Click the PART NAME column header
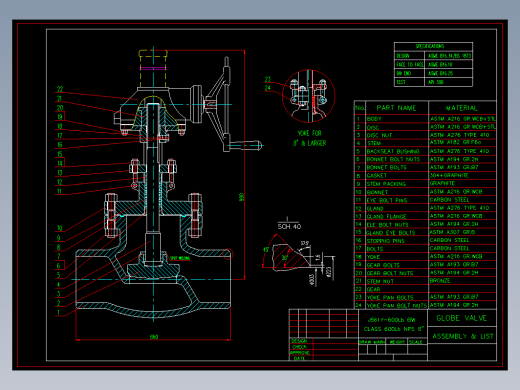Image resolution: width=520 pixels, height=390 pixels. 396,108
